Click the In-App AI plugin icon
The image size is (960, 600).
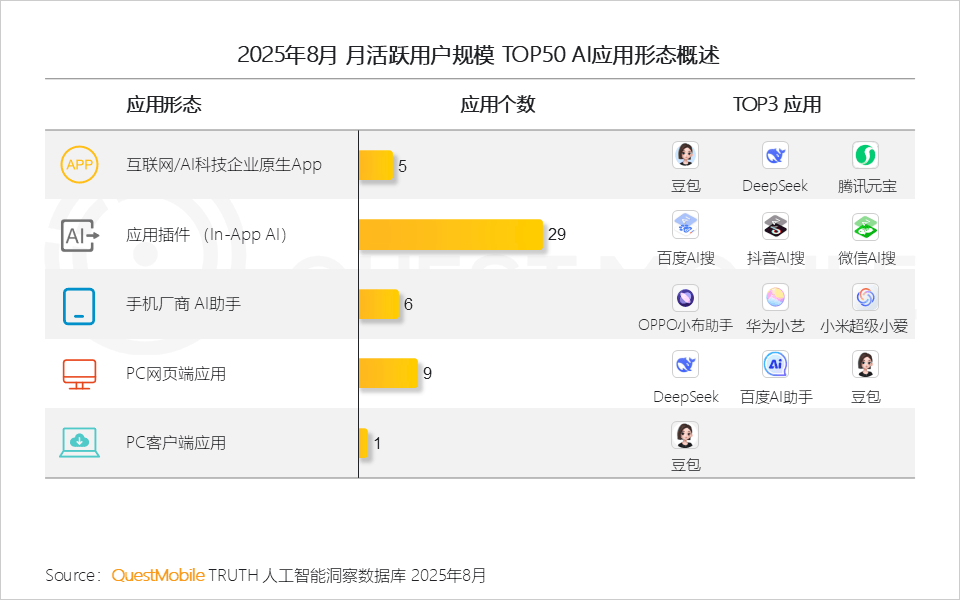(x=79, y=235)
